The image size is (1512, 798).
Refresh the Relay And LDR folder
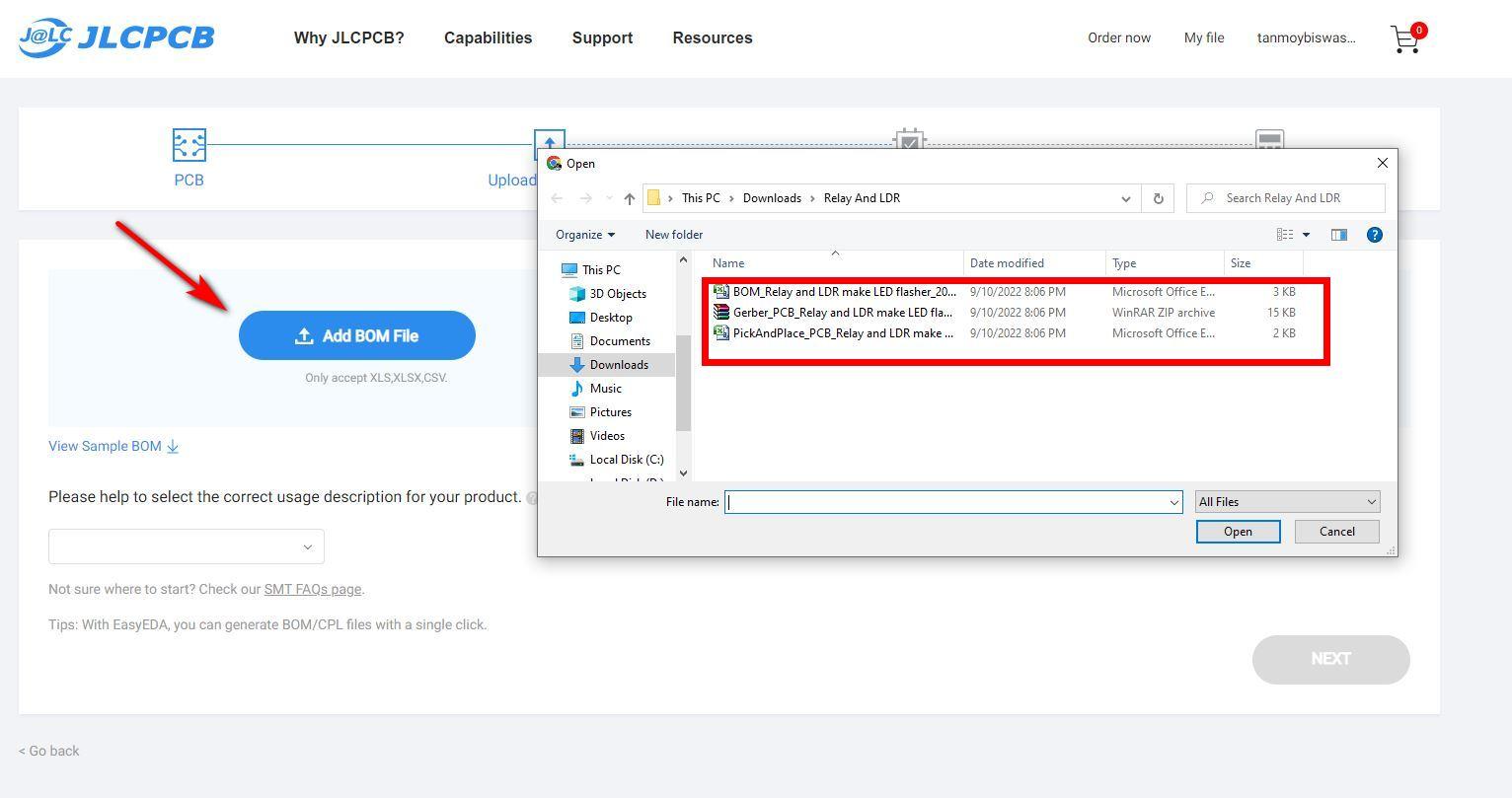tap(1159, 198)
